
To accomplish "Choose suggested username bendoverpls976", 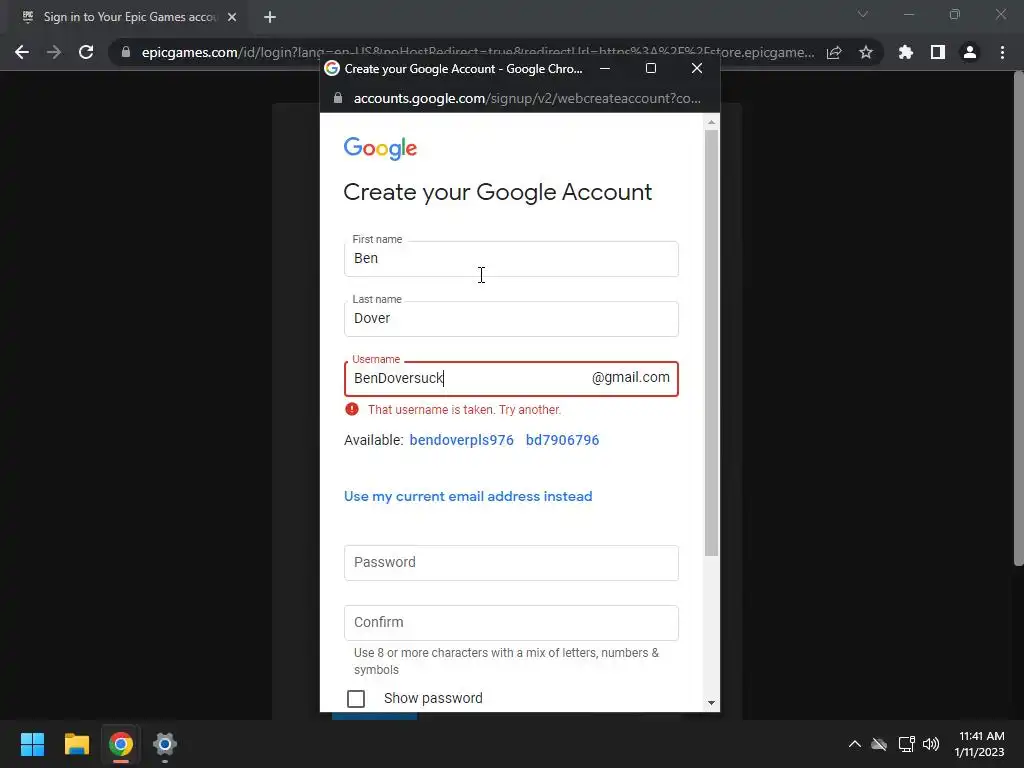I will click(461, 440).
